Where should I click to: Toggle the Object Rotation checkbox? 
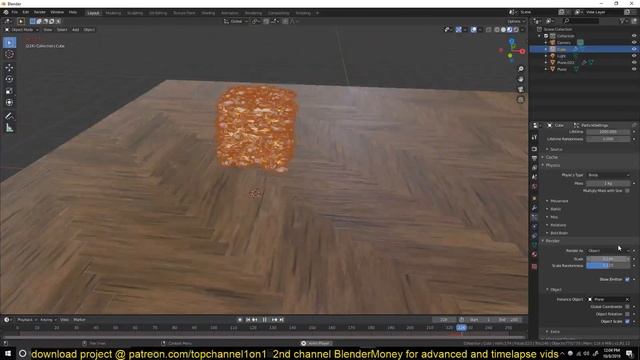(x=627, y=314)
